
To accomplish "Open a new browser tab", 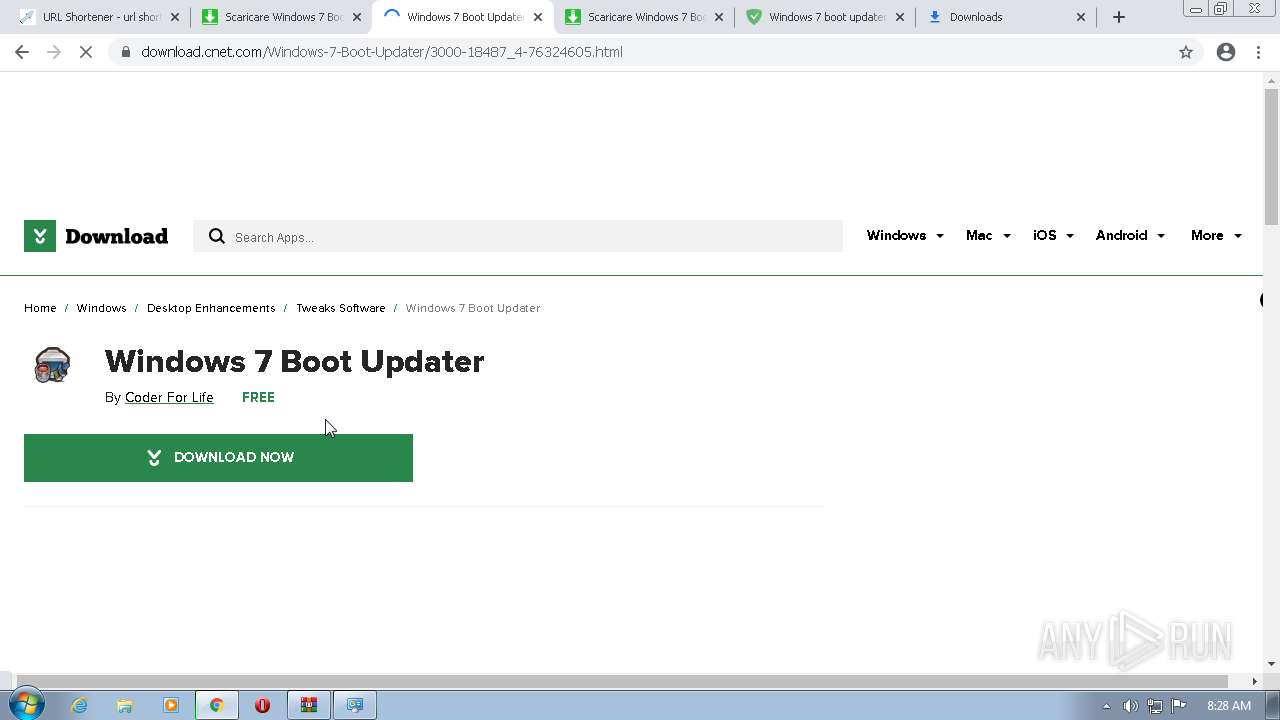I will [1119, 17].
